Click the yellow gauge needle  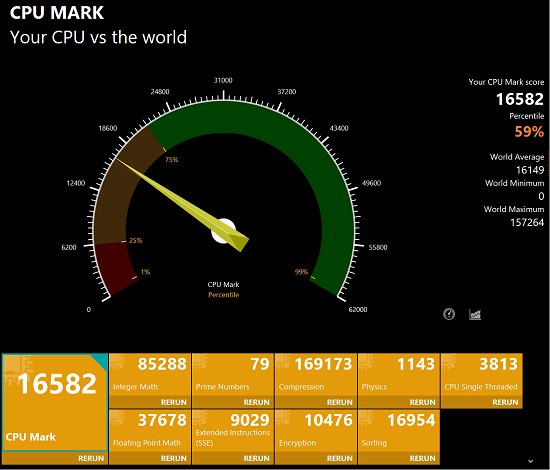click(182, 204)
